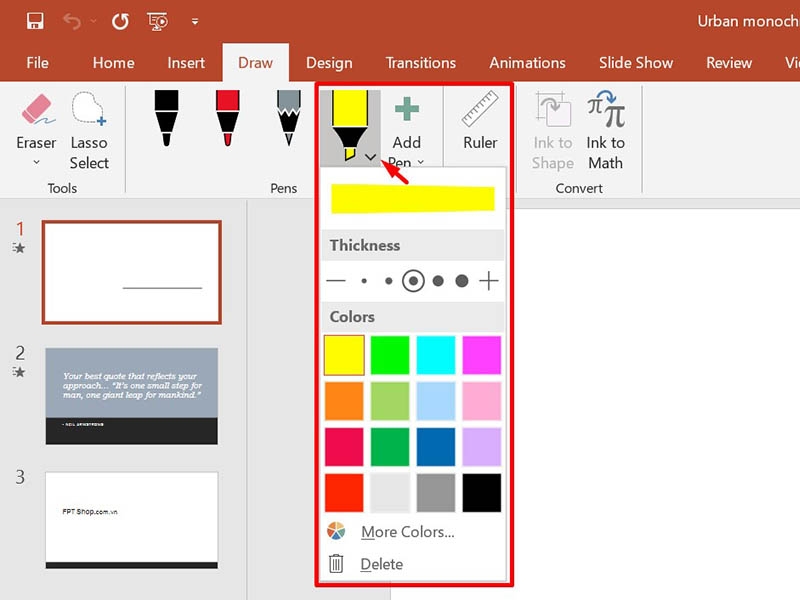Pick the crimson pink-red color swatch
This screenshot has height=600, width=800.
344,447
